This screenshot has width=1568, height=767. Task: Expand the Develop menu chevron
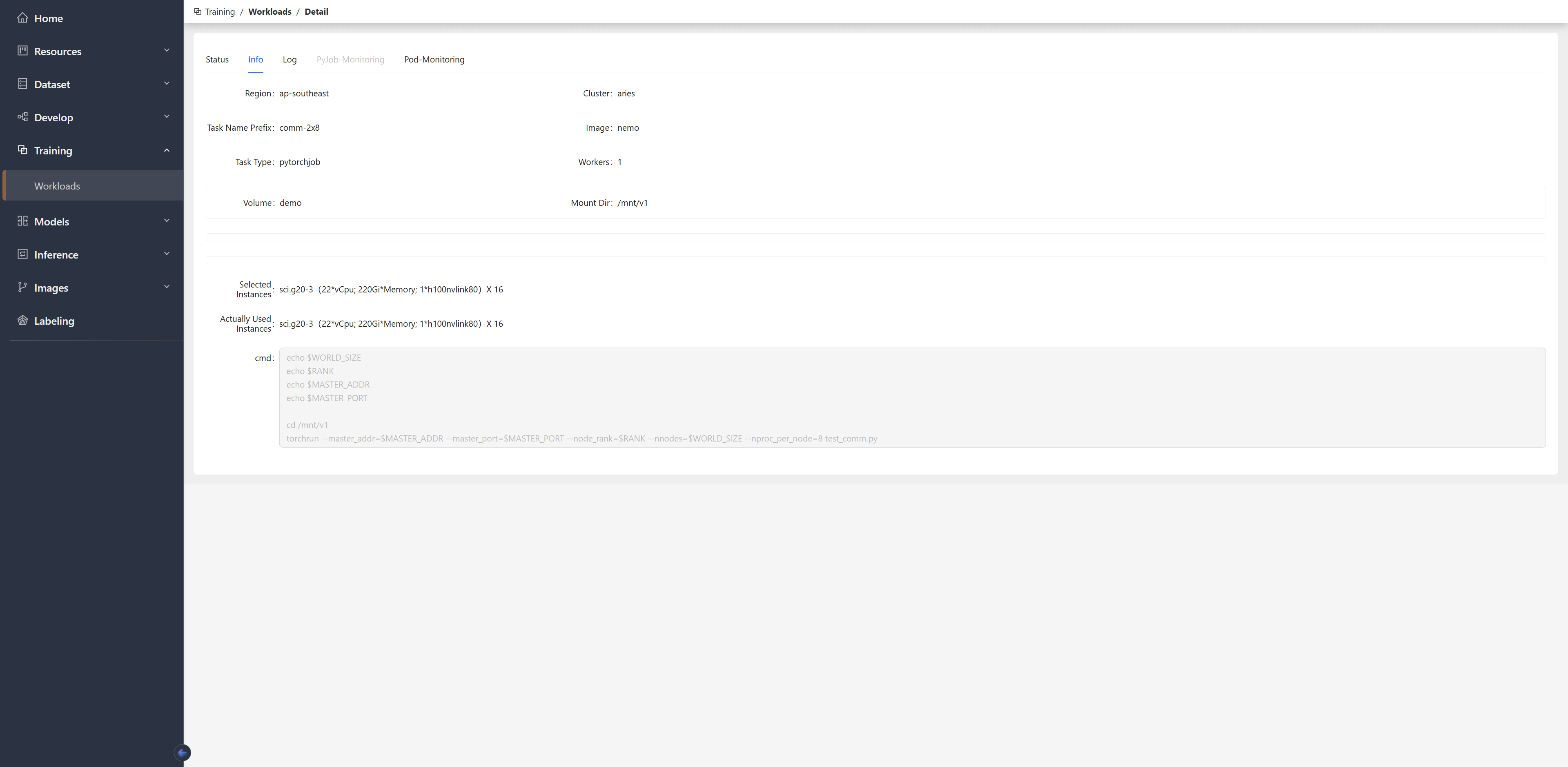(x=167, y=117)
